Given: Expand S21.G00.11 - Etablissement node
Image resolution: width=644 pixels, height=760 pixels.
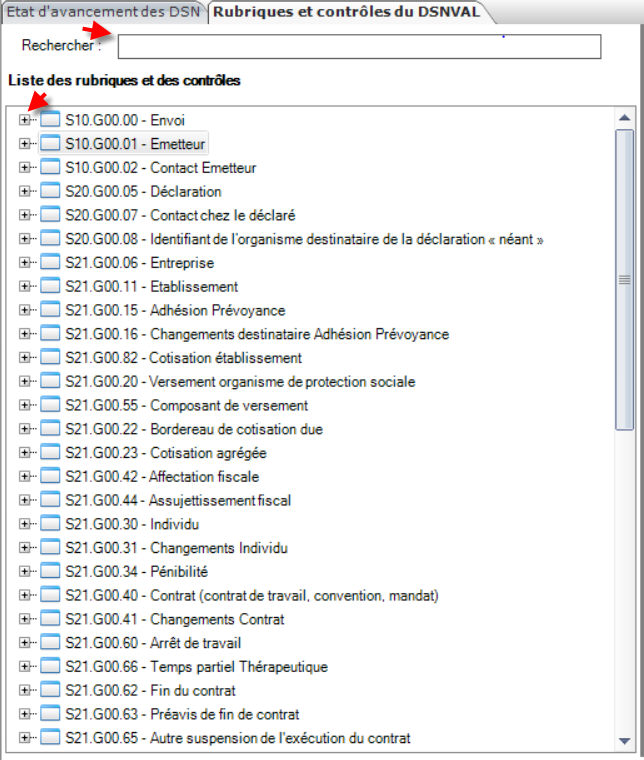Looking at the screenshot, I should pos(24,285).
